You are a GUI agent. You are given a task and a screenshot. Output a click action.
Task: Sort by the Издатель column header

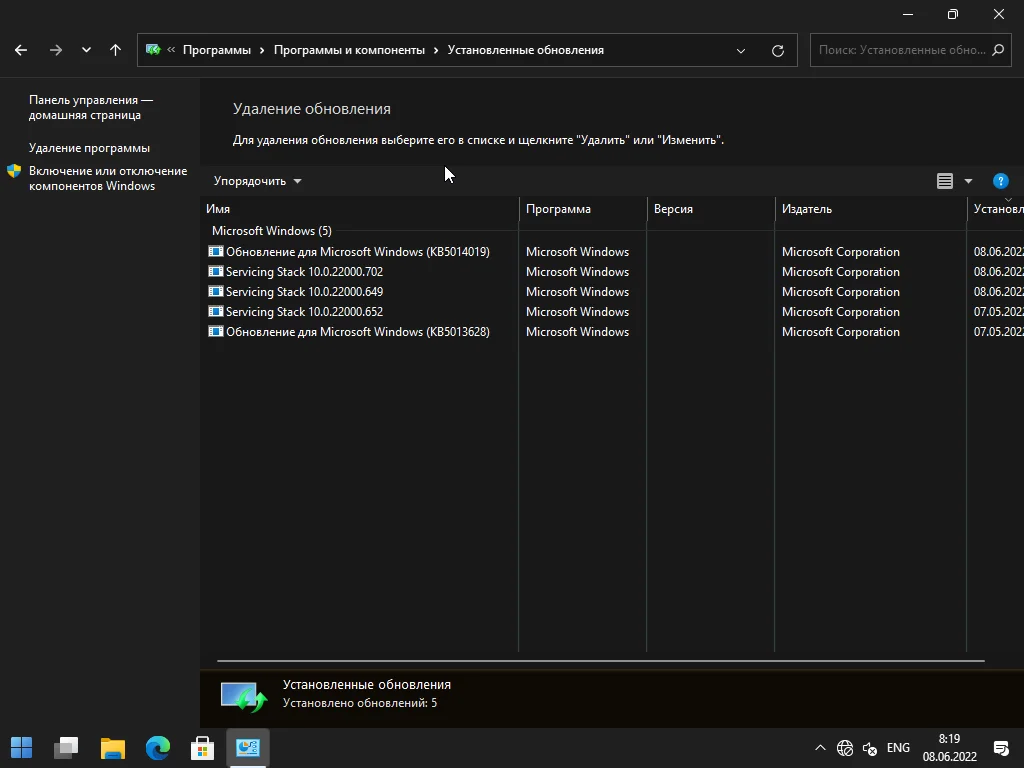pos(807,209)
